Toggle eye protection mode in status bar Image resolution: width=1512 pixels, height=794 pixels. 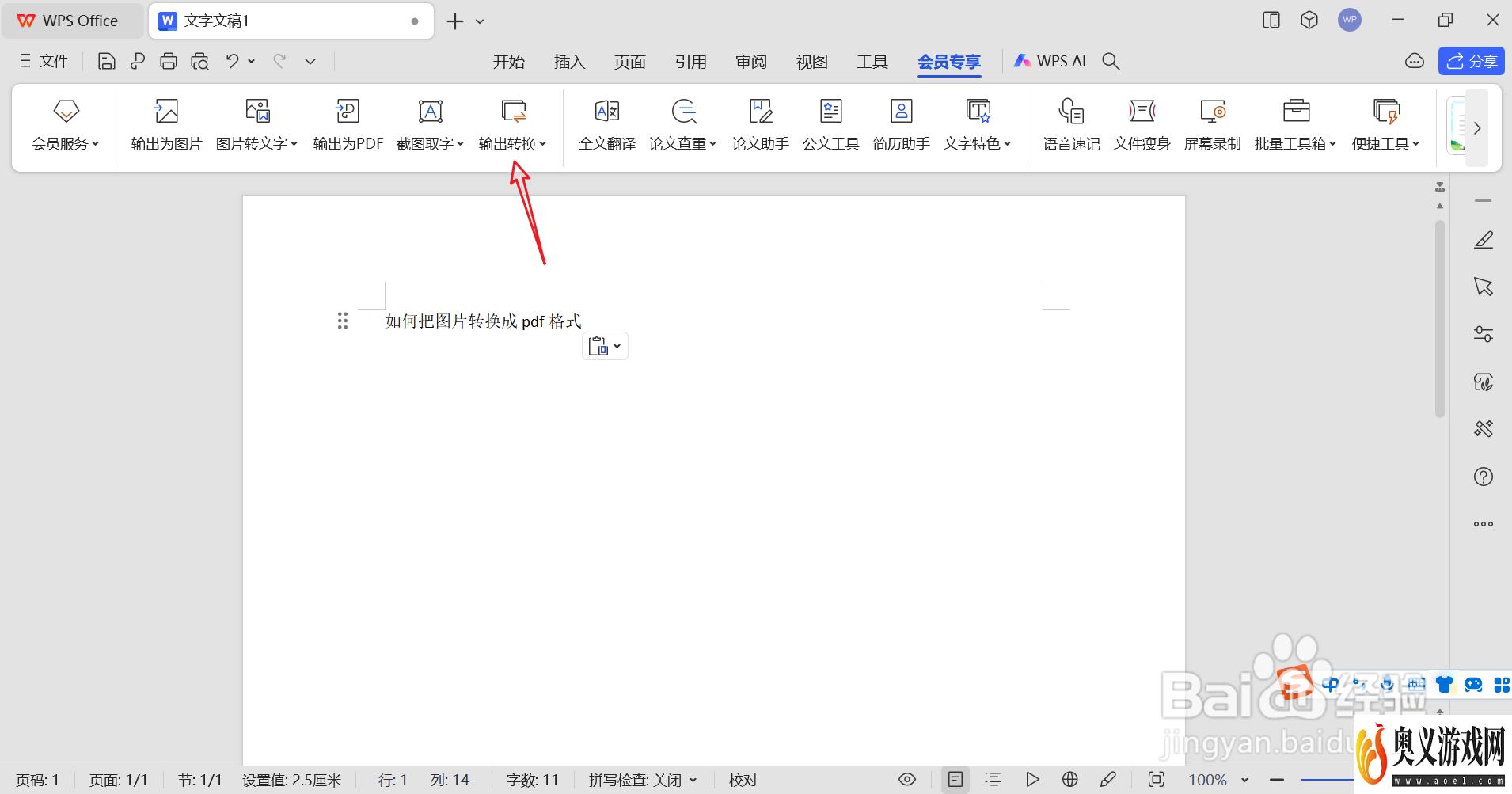(907, 780)
